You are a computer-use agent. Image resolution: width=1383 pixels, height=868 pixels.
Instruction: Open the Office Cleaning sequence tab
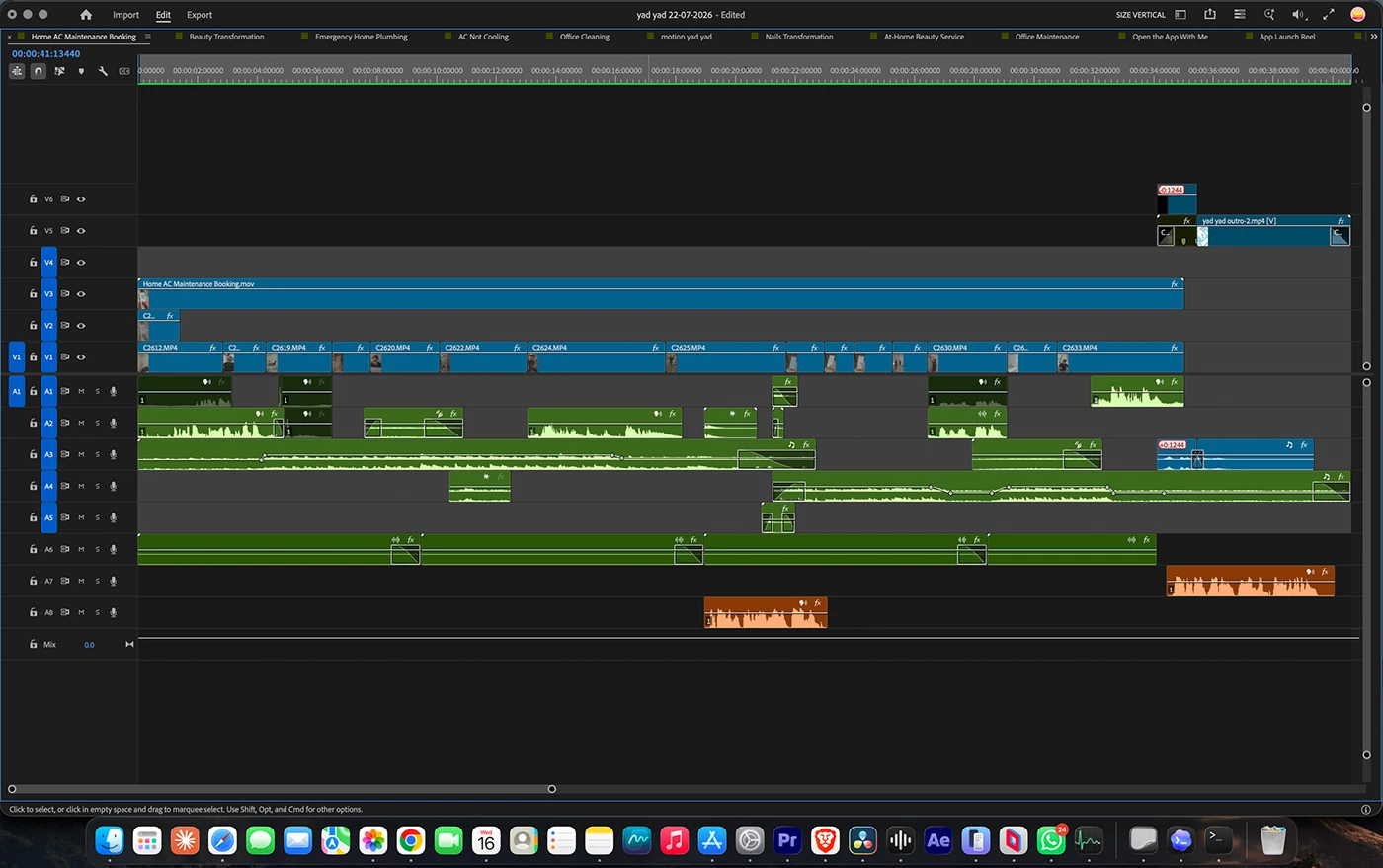[x=585, y=37]
